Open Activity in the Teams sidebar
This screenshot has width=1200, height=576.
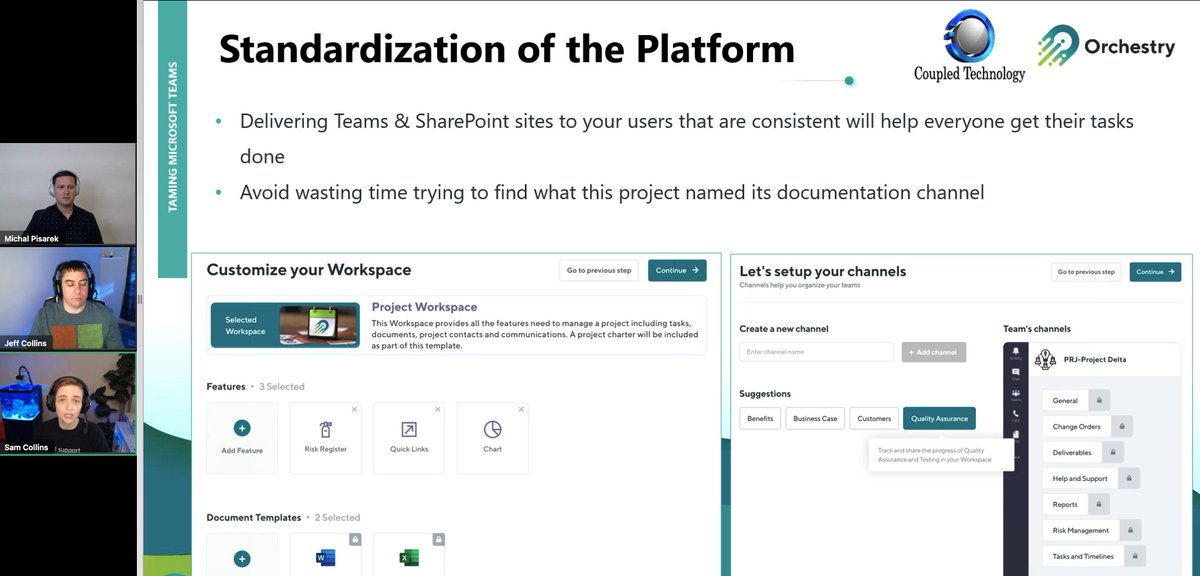(1016, 354)
